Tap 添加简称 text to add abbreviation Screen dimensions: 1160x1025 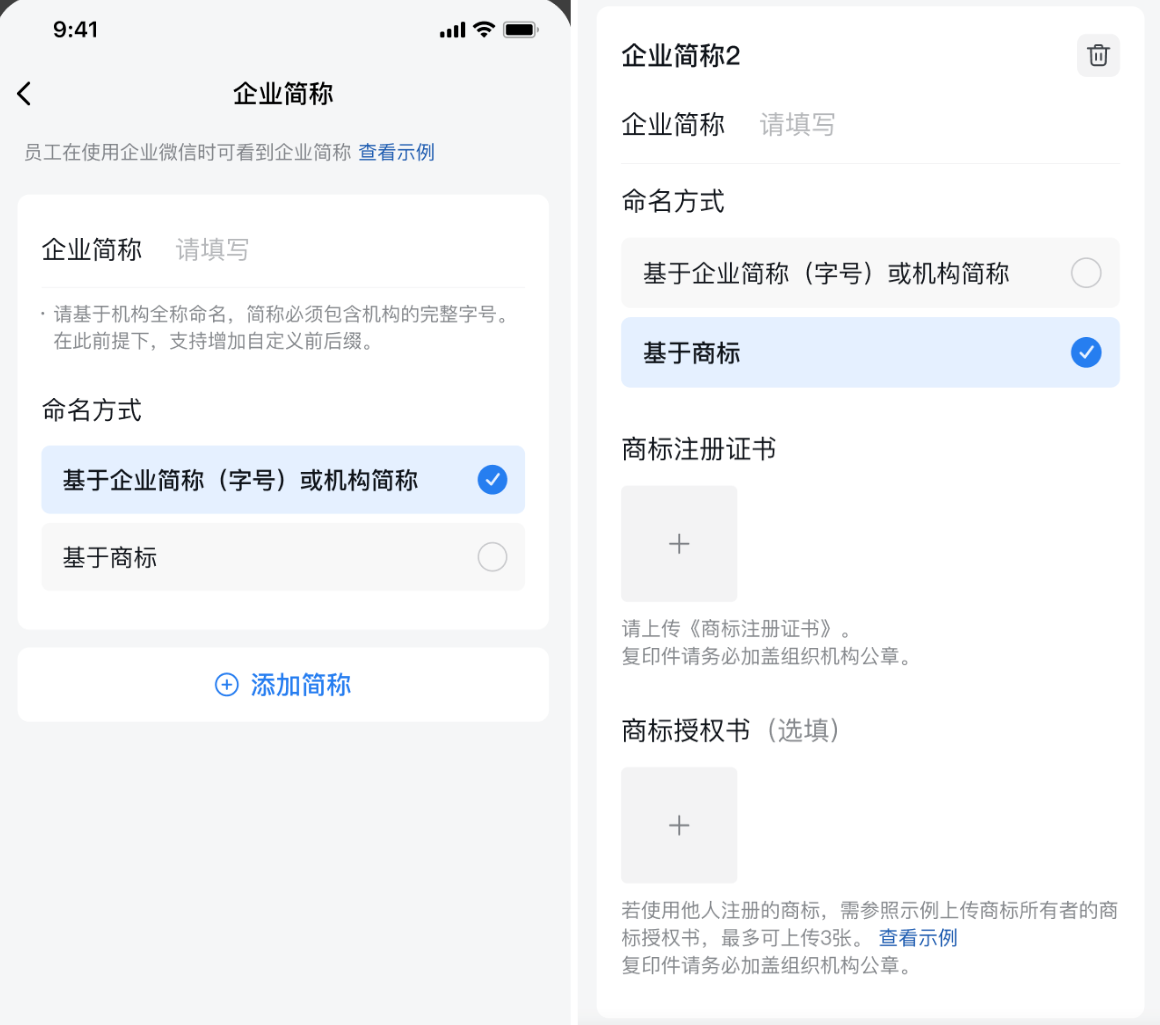pos(300,685)
